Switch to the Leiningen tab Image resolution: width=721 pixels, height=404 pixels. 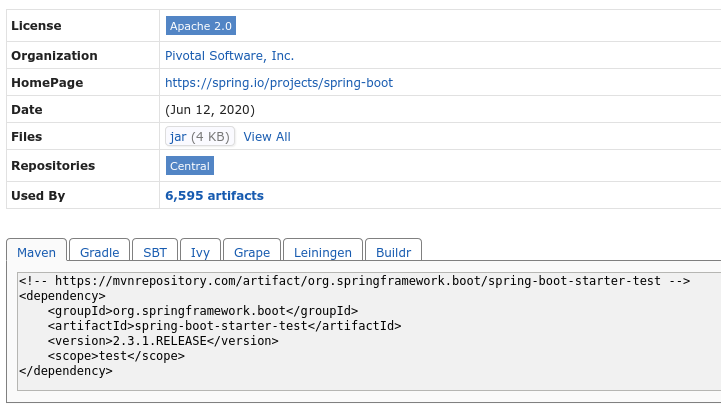pyautogui.click(x=323, y=252)
